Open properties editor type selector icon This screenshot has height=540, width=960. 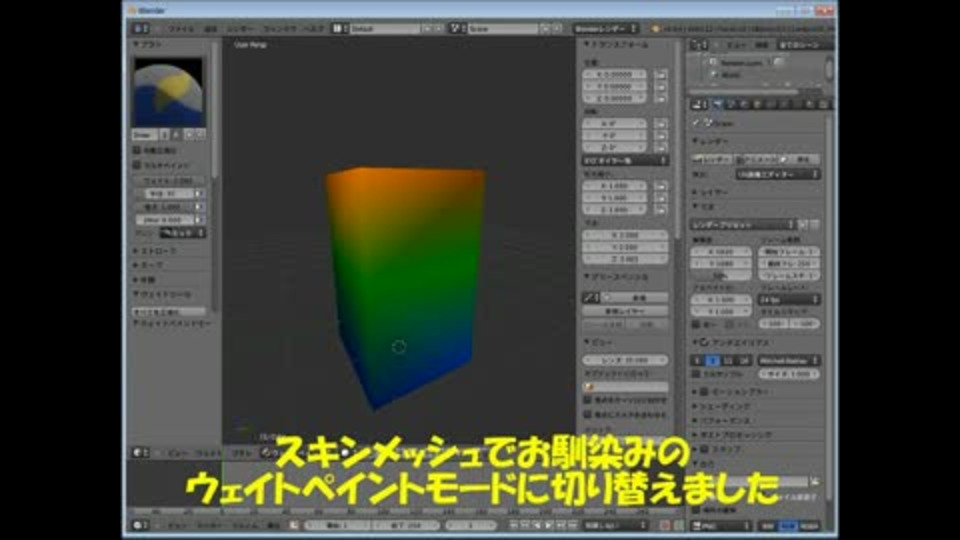[699, 105]
